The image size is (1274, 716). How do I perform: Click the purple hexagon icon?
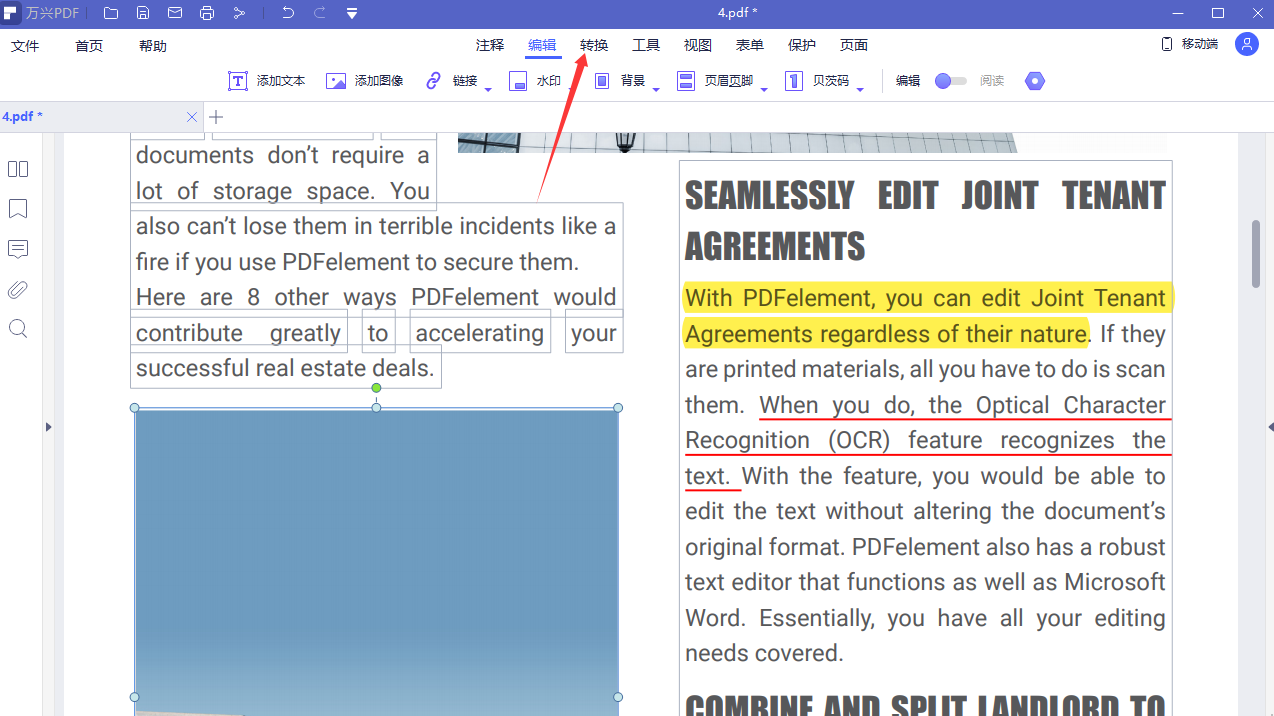(x=1035, y=81)
